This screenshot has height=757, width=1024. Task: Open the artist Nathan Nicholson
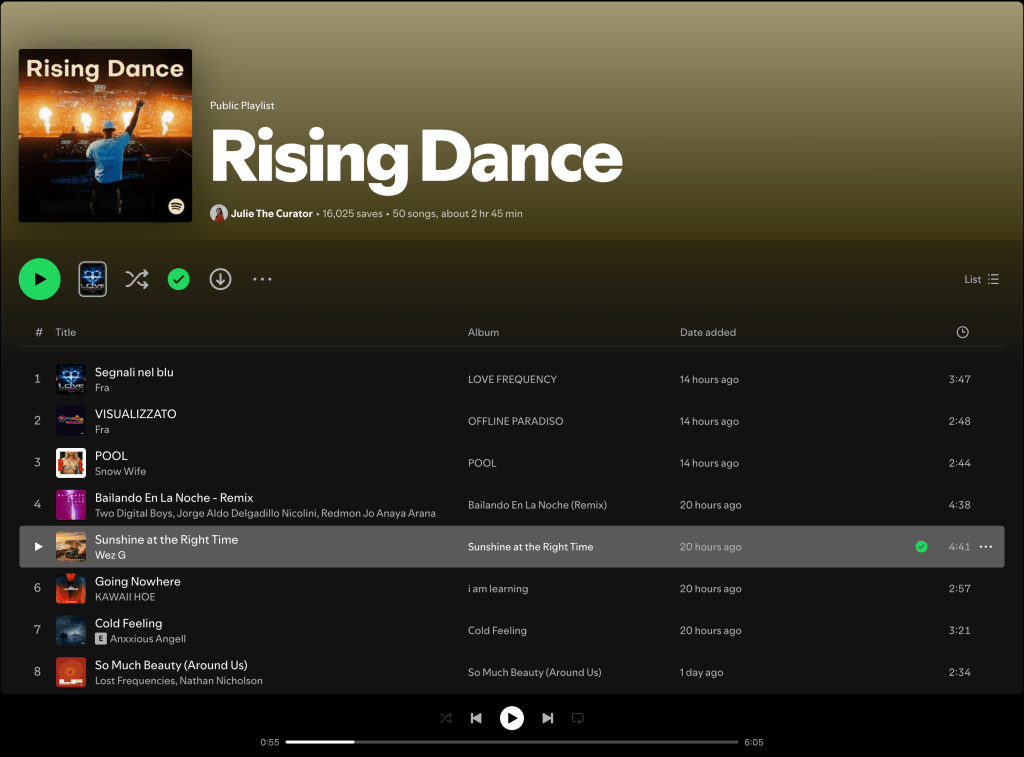click(x=221, y=680)
